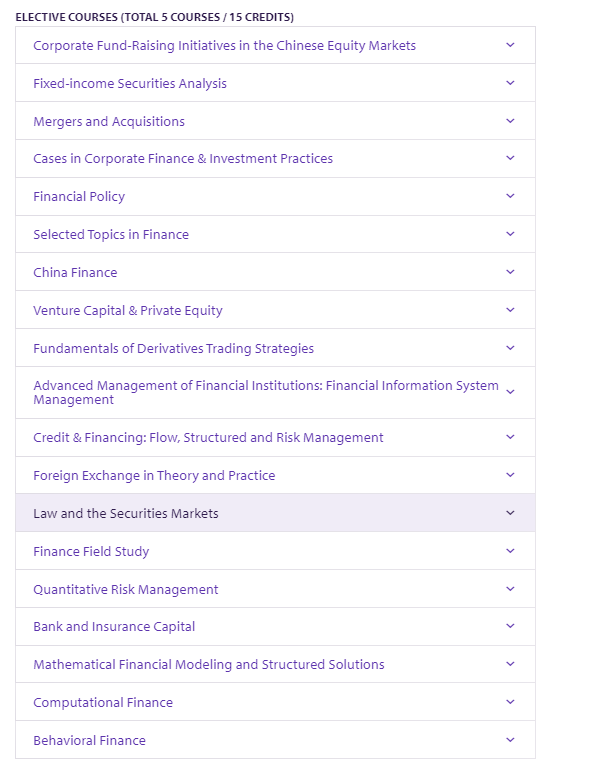Click the Finance Field Study chevron
Screen dimensions: 593x771
pyautogui.click(x=510, y=551)
